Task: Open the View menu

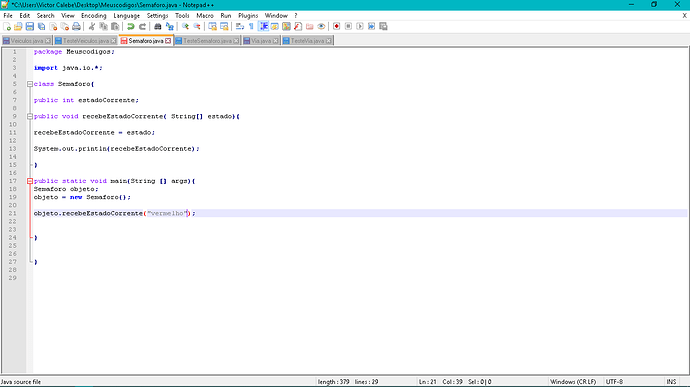Action: [68, 15]
